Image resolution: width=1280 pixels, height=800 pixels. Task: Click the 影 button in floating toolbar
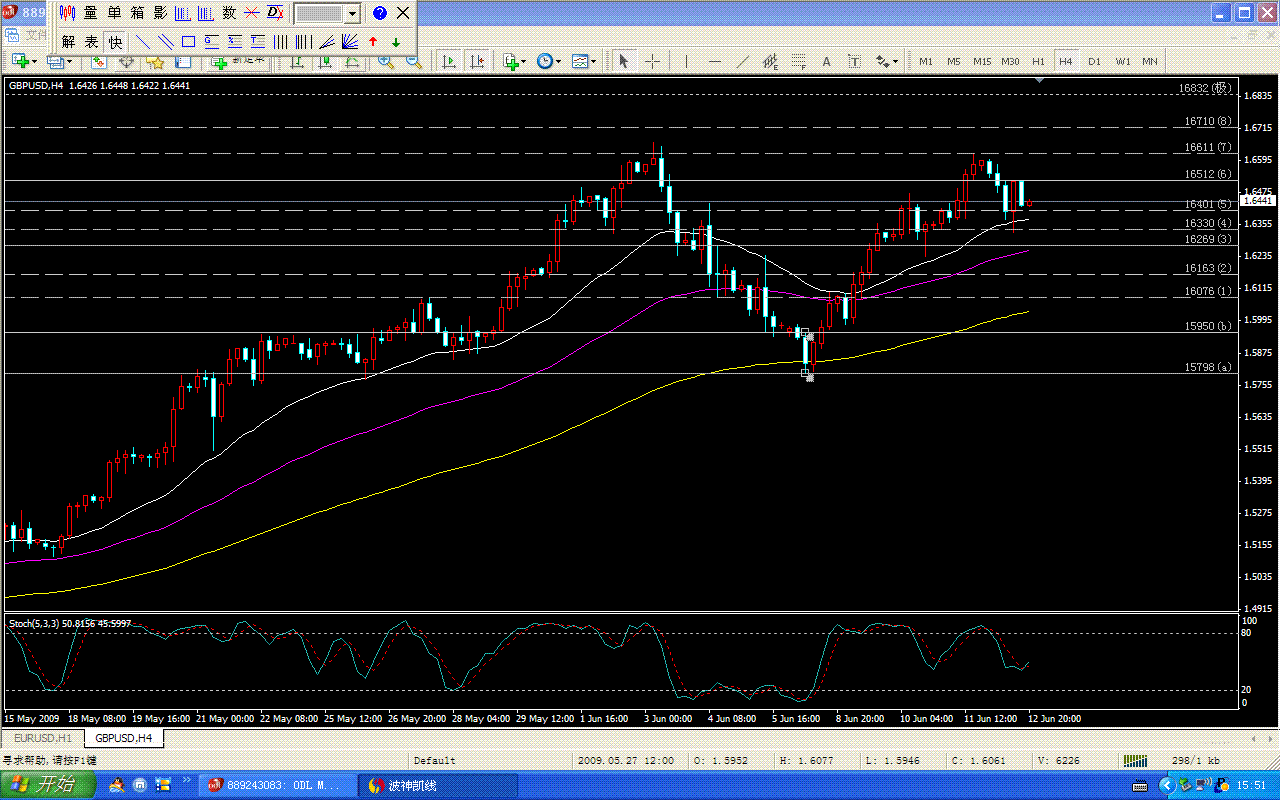tap(160, 13)
